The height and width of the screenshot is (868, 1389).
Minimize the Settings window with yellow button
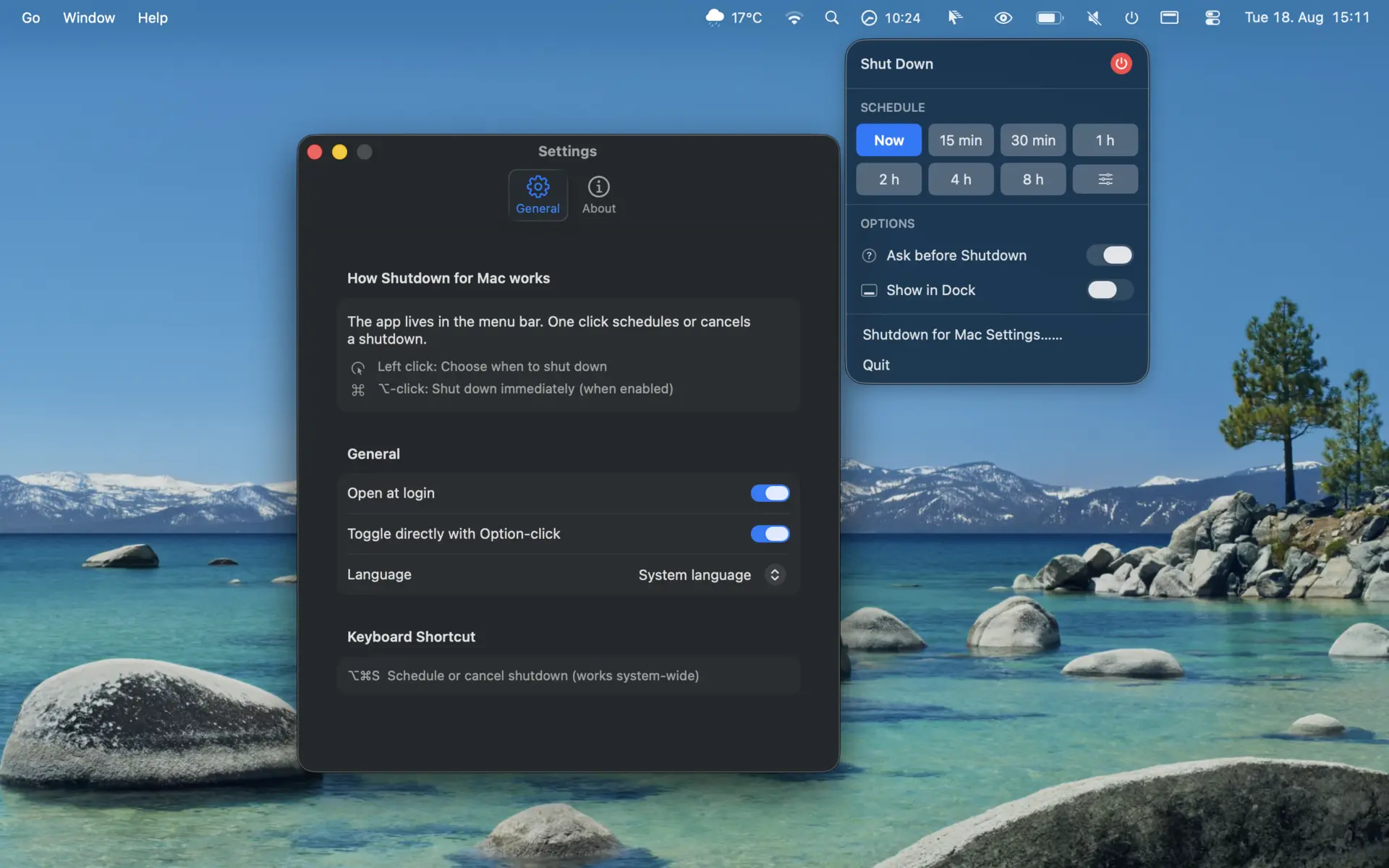point(339,152)
